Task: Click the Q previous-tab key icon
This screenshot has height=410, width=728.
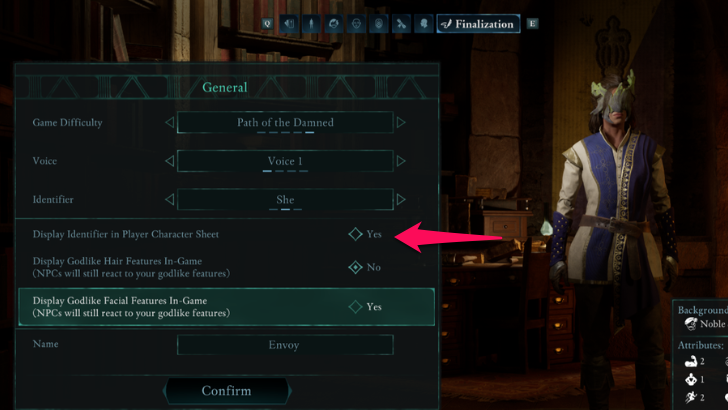Action: pos(267,24)
